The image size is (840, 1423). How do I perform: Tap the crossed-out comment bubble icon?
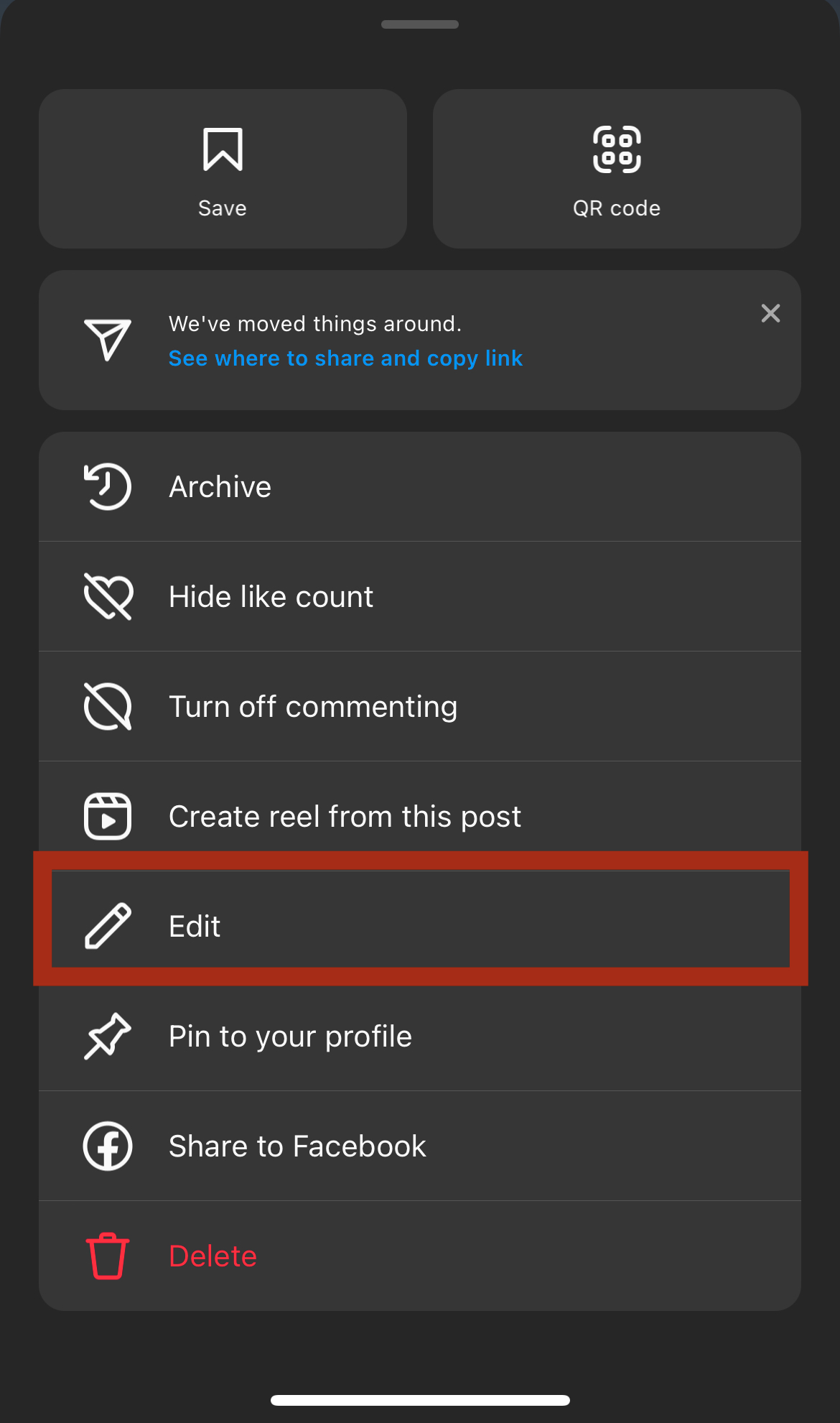pos(108,706)
